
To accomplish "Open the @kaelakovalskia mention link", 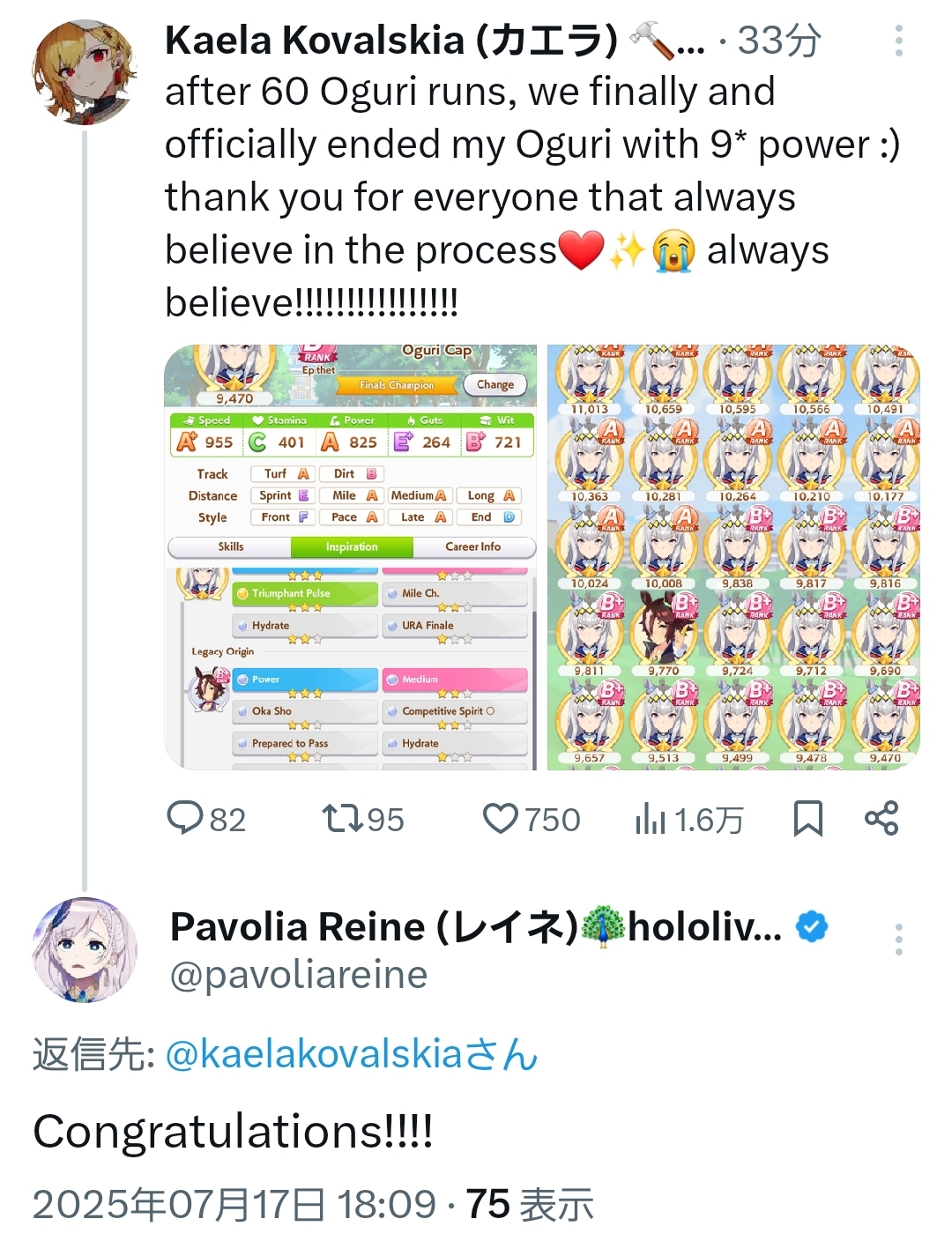I will pos(351,1054).
